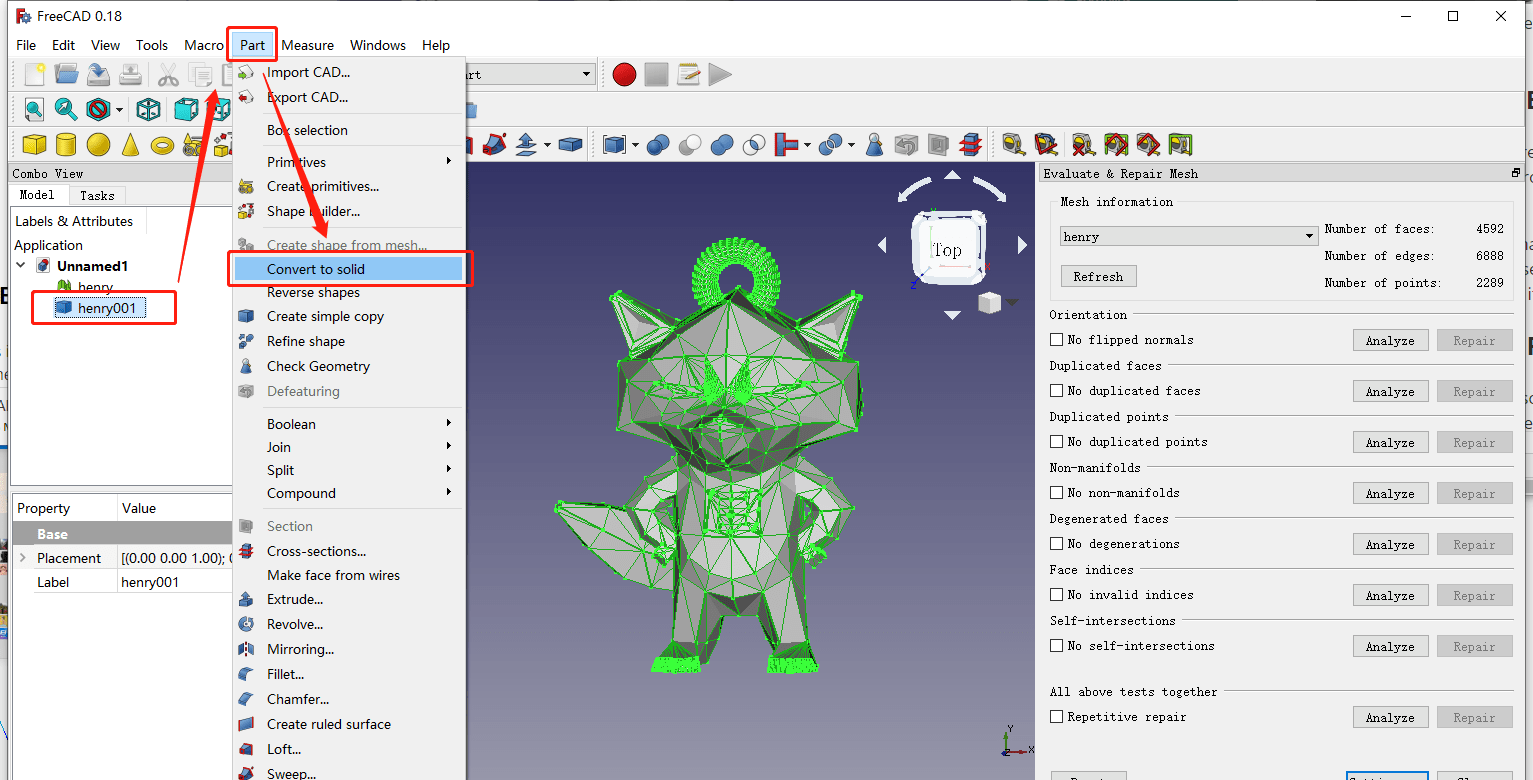This screenshot has height=780, width=1533.
Task: Switch to the Tasks tab
Action: tap(96, 195)
